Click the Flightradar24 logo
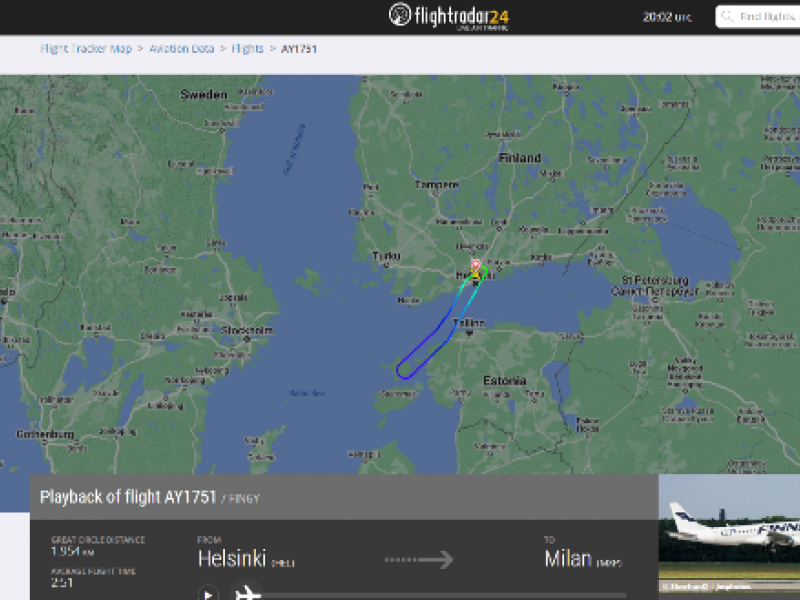 pos(449,16)
